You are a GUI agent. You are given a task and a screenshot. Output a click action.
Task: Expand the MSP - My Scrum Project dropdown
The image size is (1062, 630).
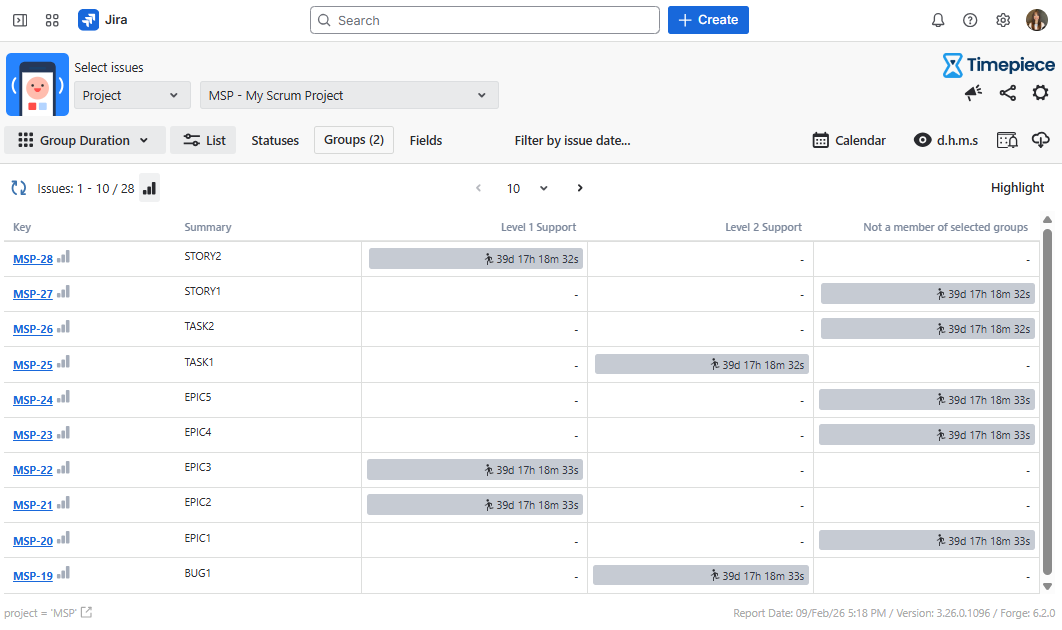pos(349,95)
